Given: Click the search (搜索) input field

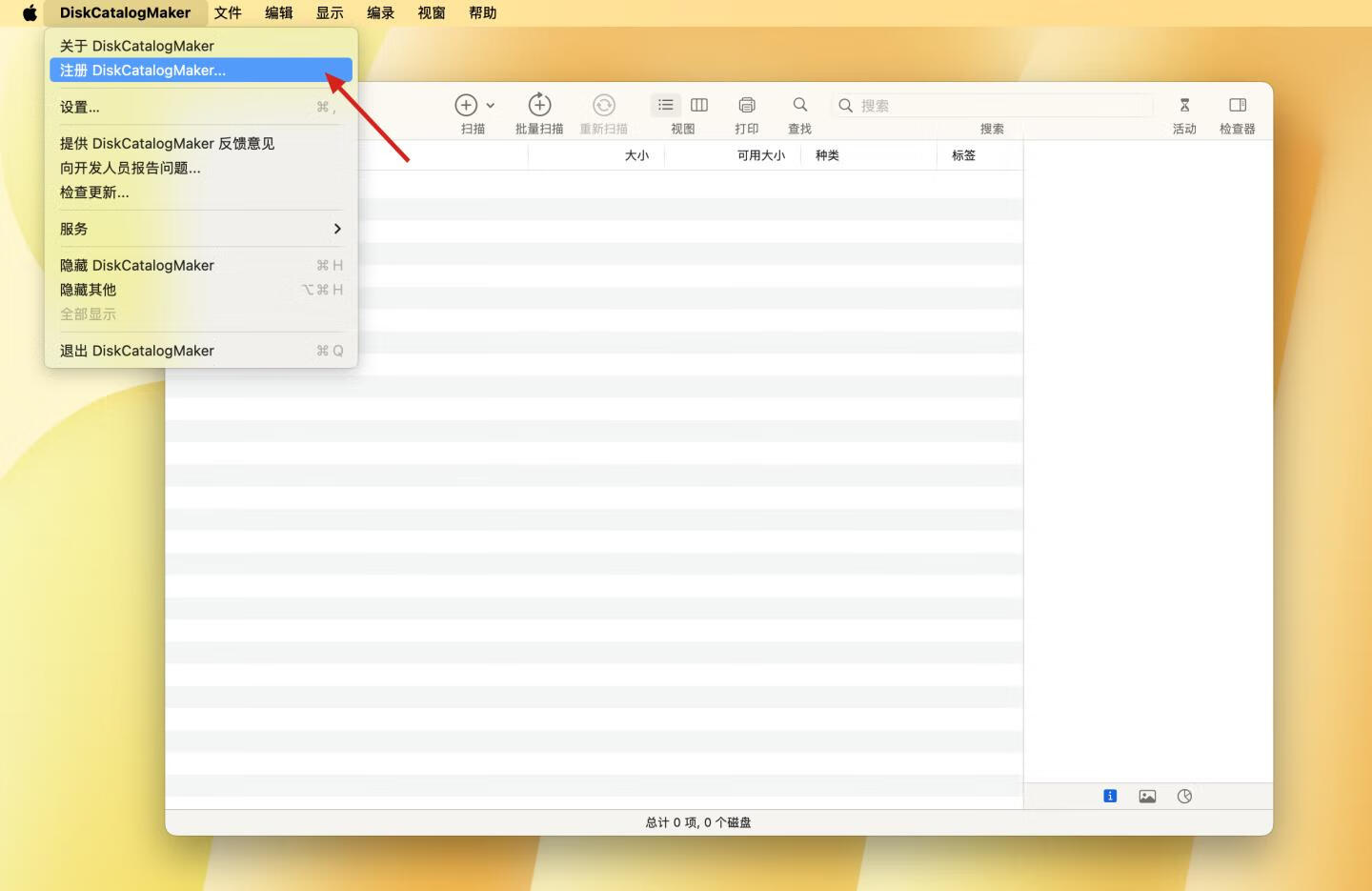Looking at the screenshot, I should [x=992, y=106].
